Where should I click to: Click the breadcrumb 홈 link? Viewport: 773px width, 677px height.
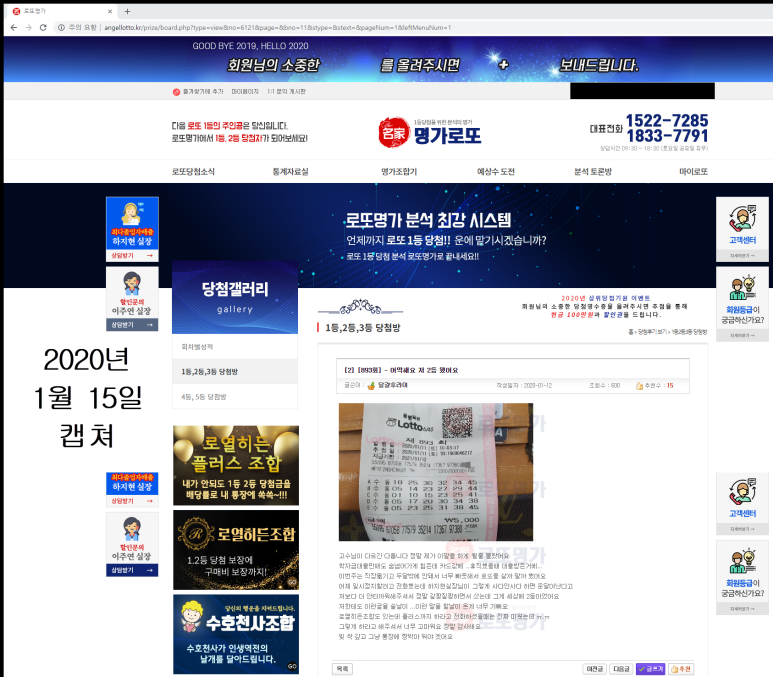coord(630,332)
